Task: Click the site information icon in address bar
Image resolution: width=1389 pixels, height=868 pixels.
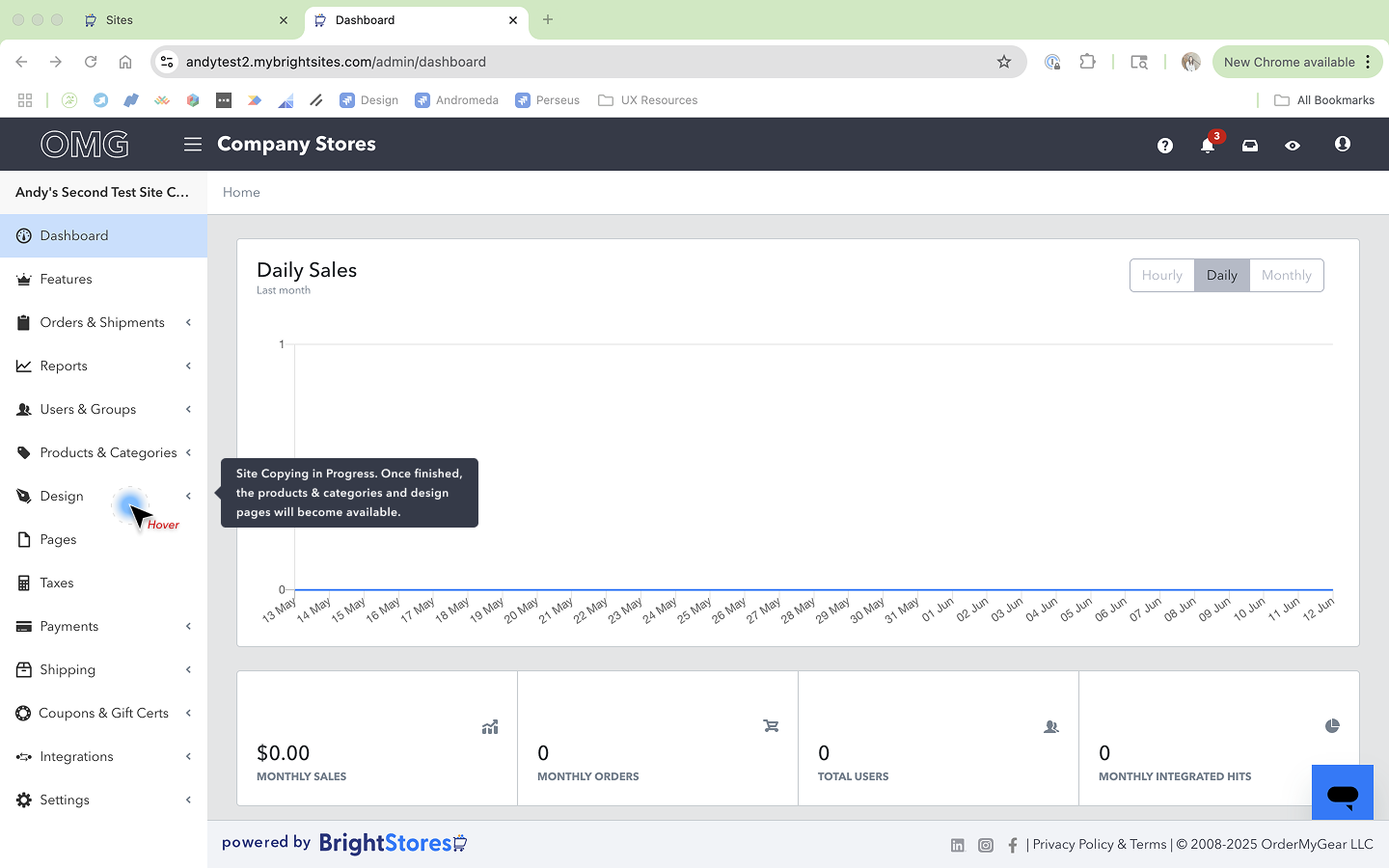Action: coord(167,62)
